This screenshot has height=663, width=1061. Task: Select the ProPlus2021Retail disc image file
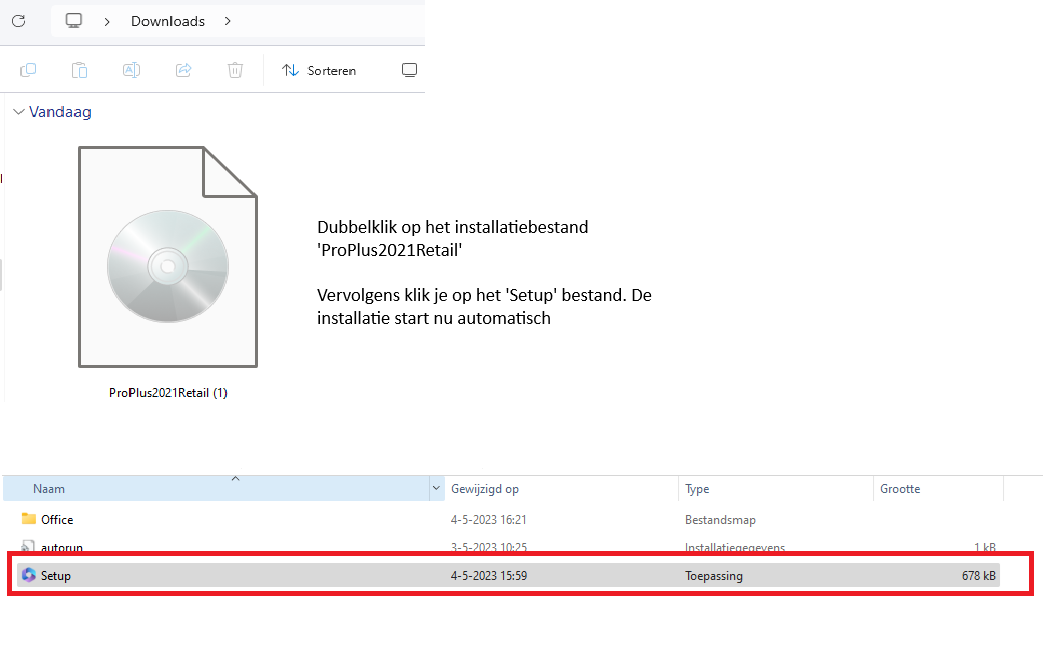[168, 268]
